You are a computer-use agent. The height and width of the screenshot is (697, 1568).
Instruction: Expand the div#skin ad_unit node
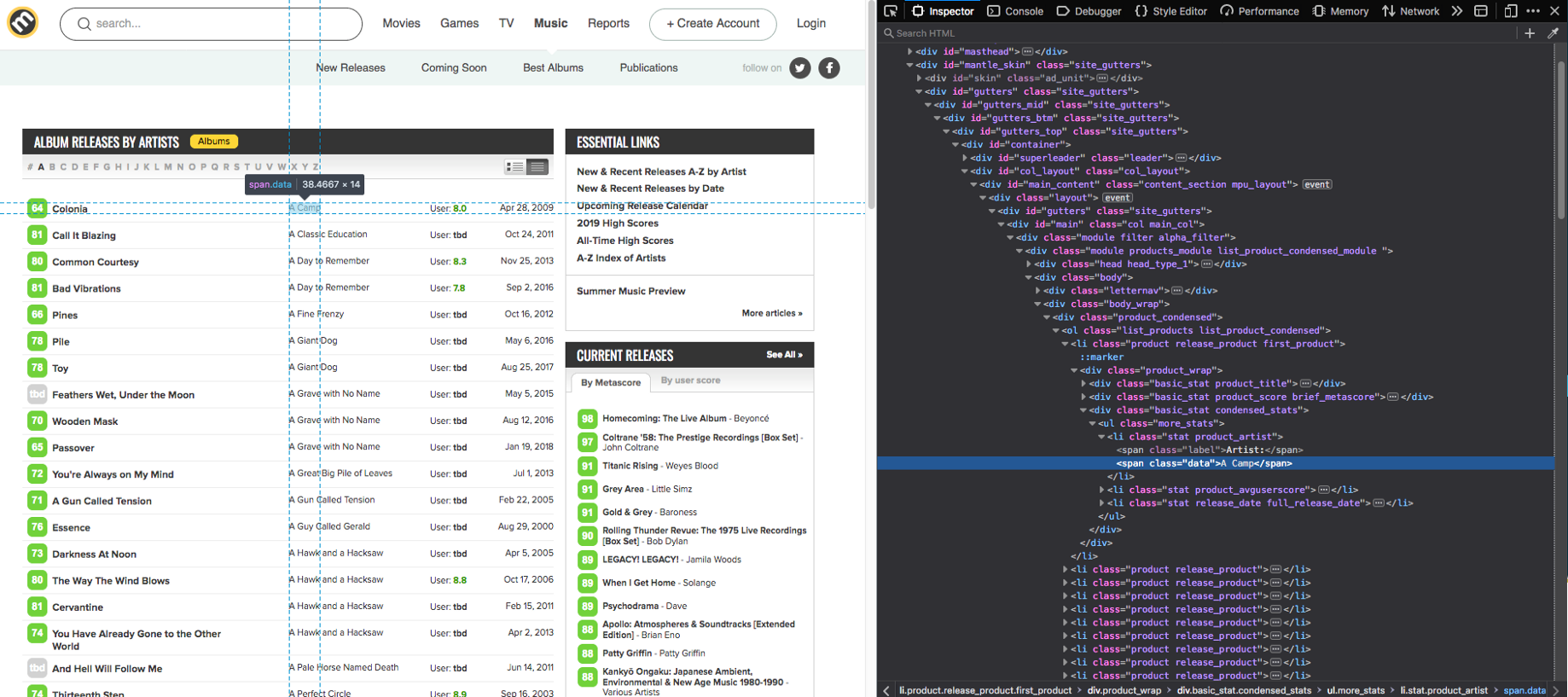[x=919, y=78]
